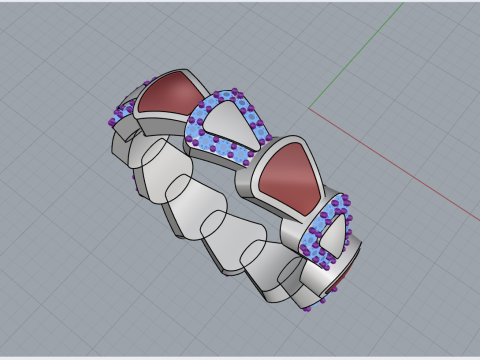Click the green Y-axis line in the viewport

[357, 55]
